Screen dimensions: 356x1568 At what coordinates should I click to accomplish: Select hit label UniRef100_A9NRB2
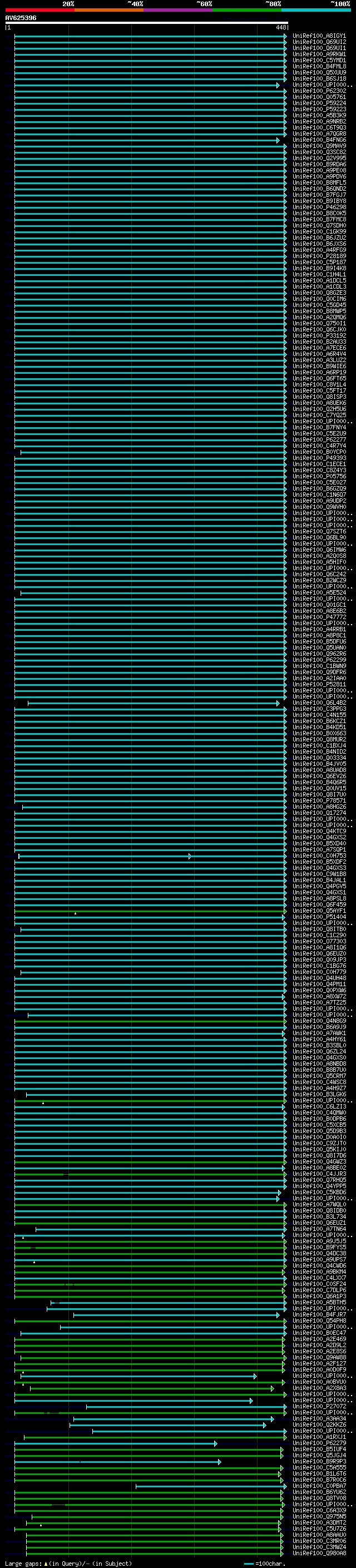(319, 121)
